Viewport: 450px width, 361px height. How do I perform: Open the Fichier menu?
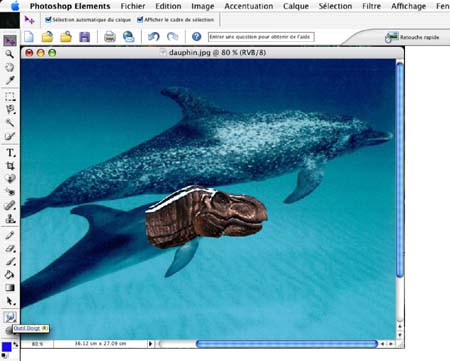(x=133, y=6)
